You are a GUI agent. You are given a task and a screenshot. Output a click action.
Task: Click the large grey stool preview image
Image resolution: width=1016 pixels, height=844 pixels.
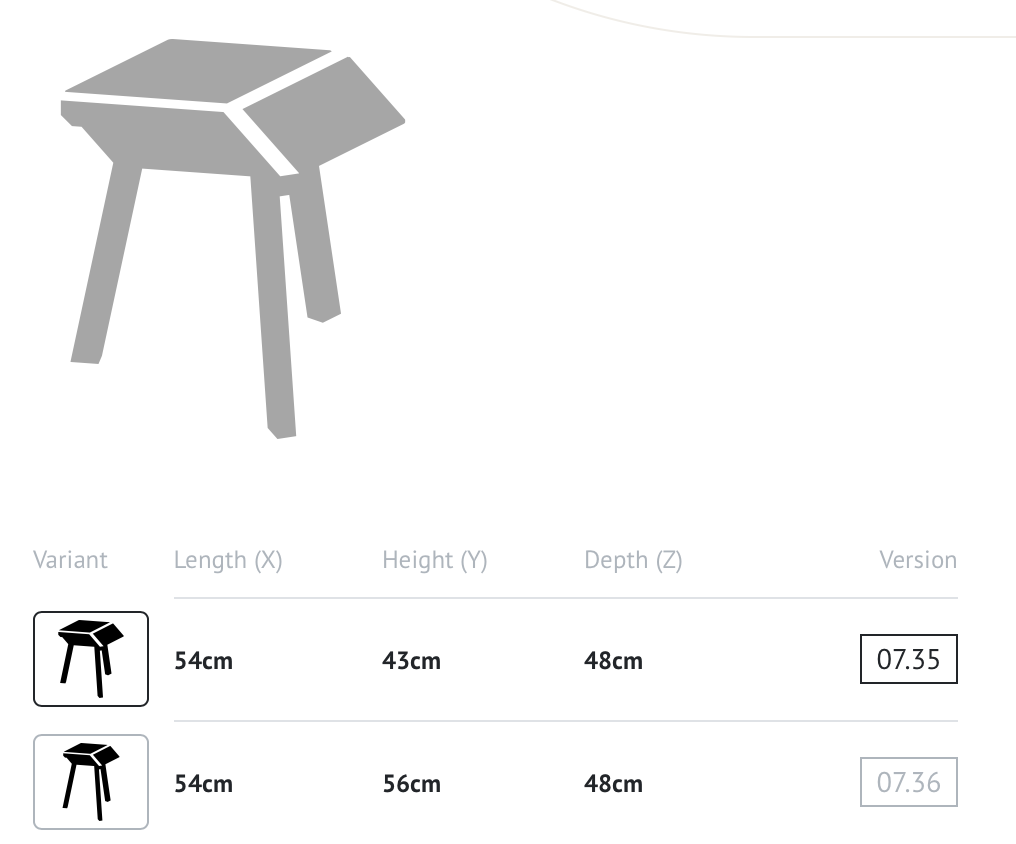[x=233, y=238]
